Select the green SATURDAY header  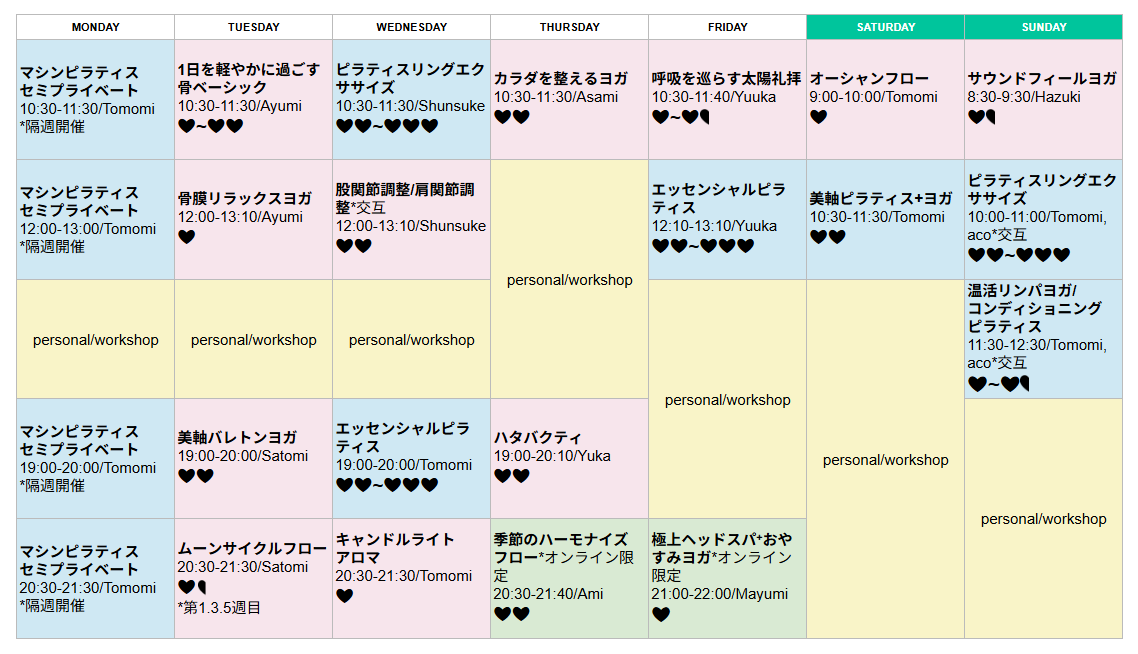click(x=885, y=27)
